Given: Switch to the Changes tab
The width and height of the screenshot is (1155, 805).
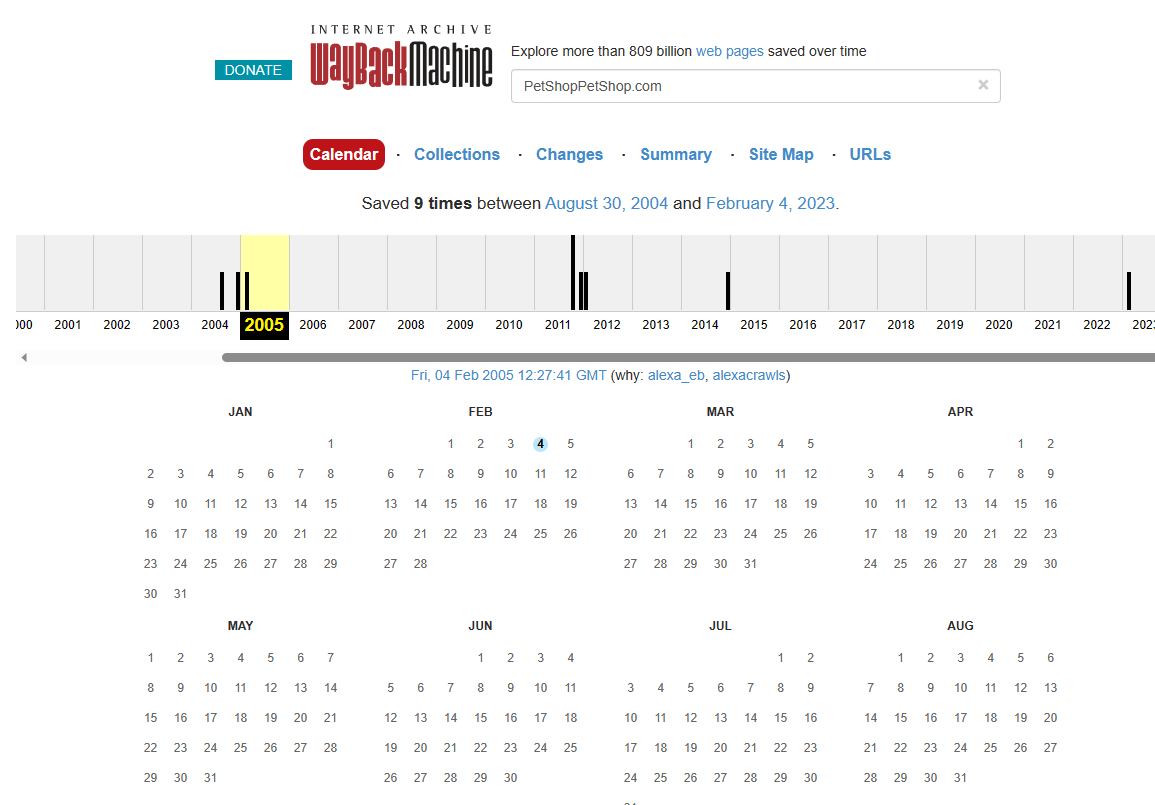Looking at the screenshot, I should tap(569, 155).
